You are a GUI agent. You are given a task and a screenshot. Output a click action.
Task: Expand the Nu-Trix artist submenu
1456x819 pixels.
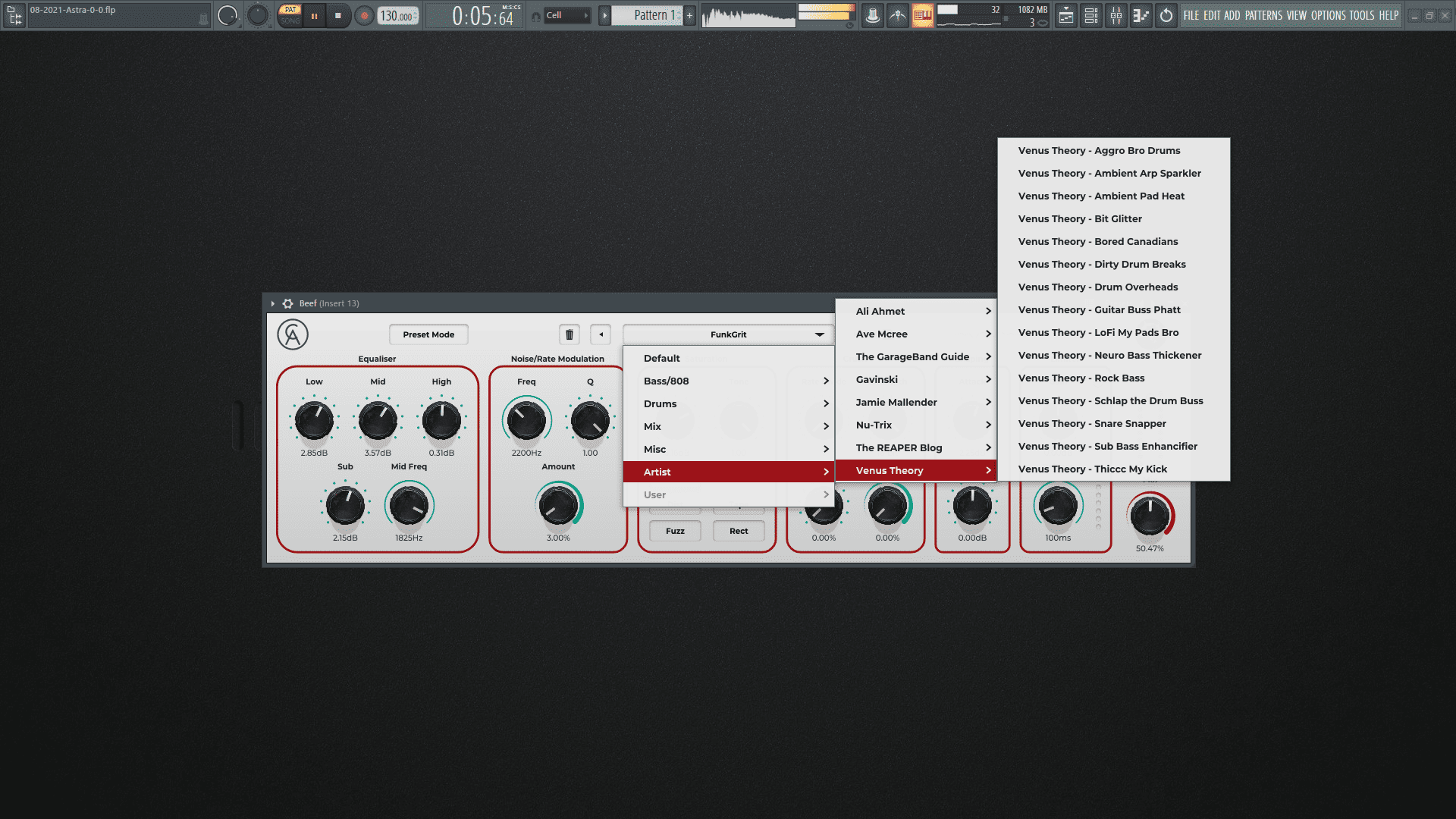pyautogui.click(x=916, y=425)
